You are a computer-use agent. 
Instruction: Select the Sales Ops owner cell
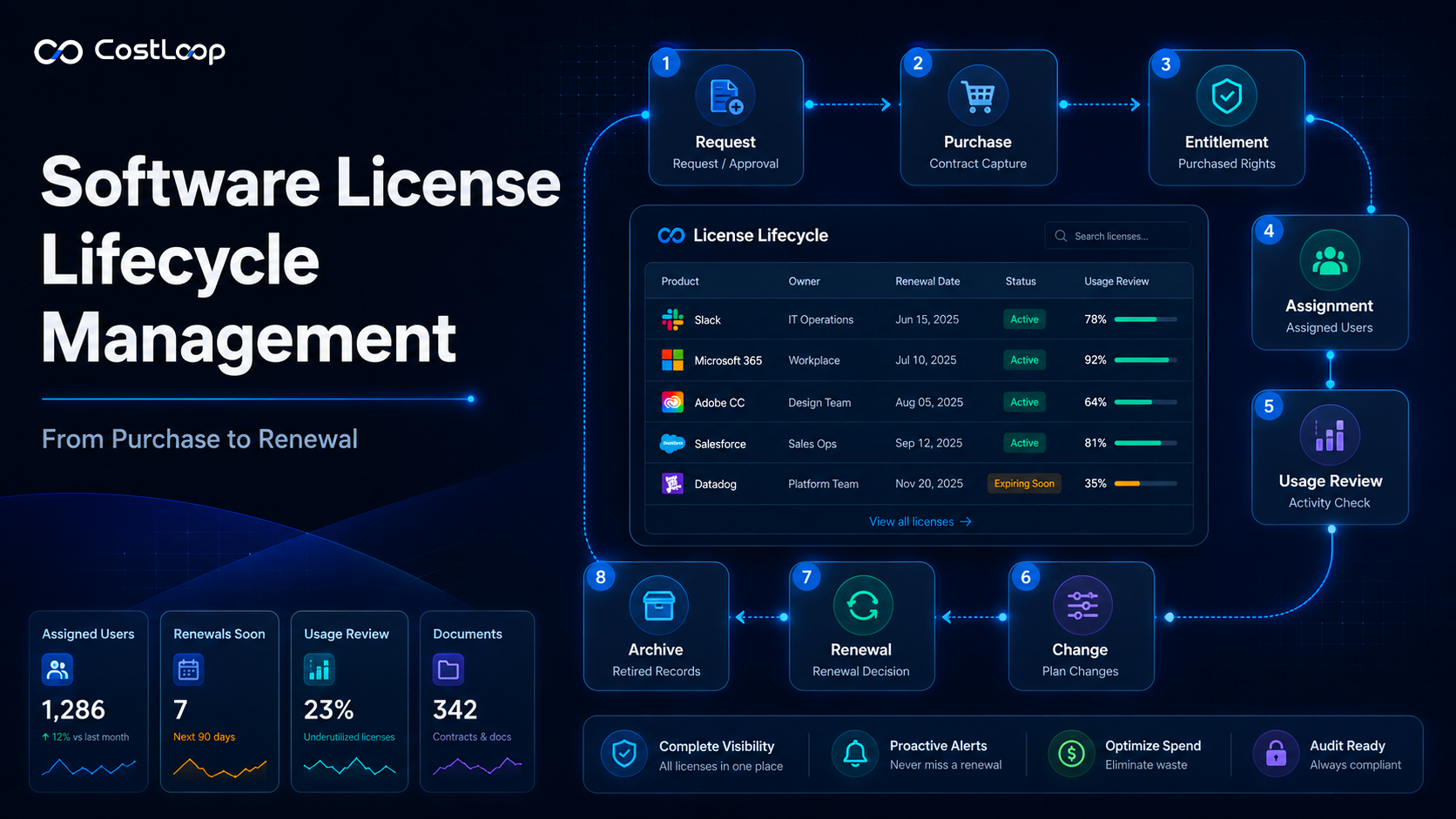(x=812, y=444)
